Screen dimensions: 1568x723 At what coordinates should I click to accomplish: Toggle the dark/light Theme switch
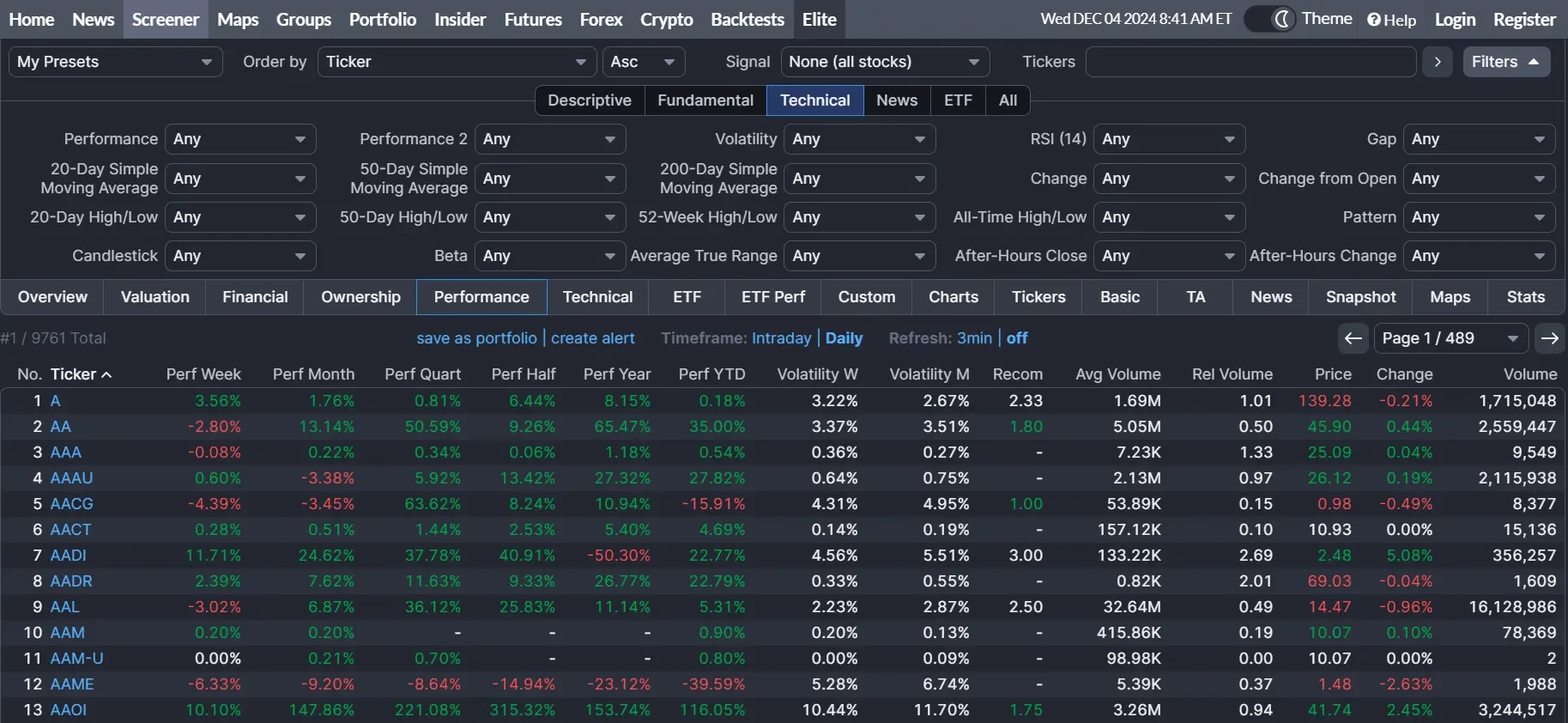click(x=1271, y=19)
